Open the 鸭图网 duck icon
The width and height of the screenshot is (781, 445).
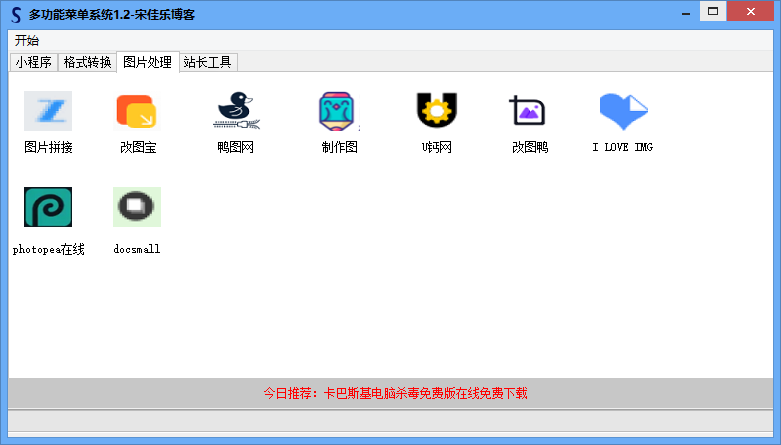coord(236,111)
